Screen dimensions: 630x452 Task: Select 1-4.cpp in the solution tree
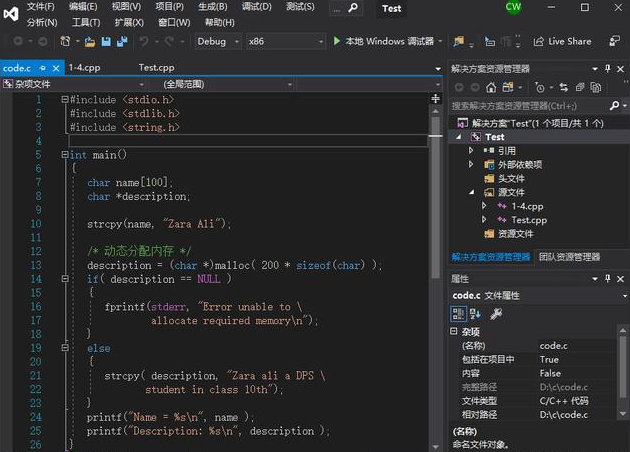tap(526, 206)
